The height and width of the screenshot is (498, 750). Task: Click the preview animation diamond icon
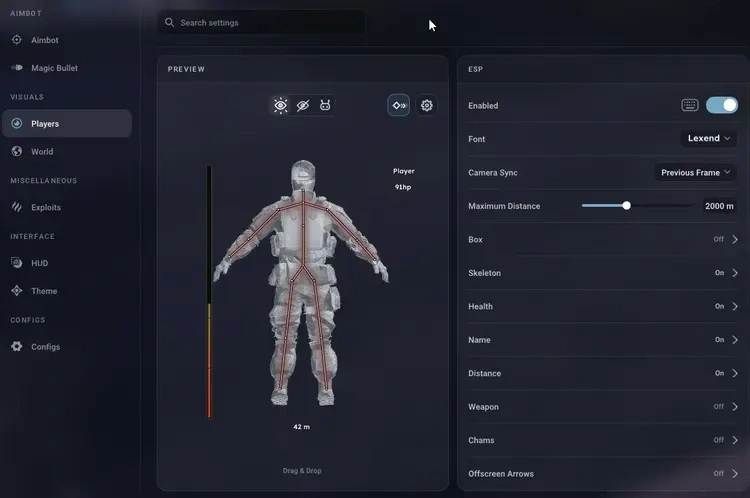coord(398,105)
